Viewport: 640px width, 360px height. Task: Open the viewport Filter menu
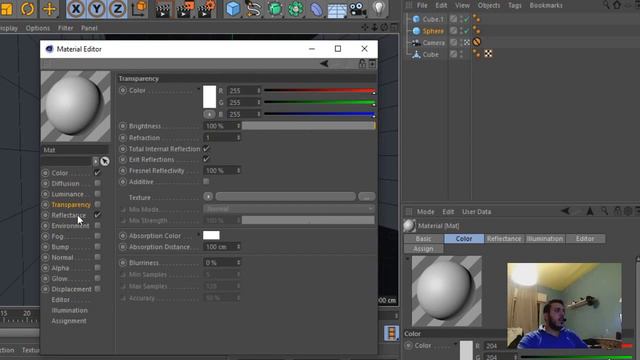[65, 28]
